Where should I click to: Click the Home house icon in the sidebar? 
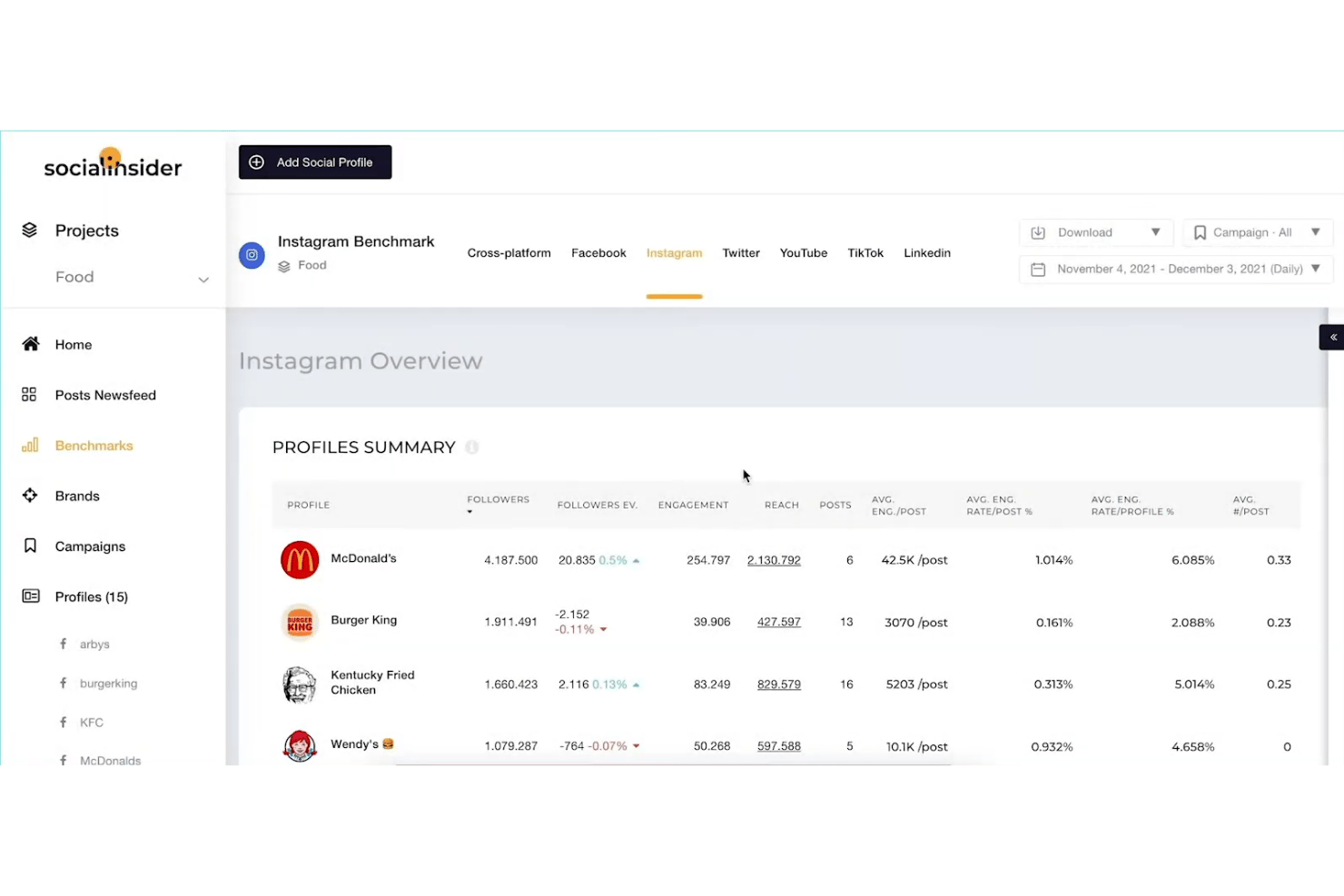pyautogui.click(x=31, y=344)
